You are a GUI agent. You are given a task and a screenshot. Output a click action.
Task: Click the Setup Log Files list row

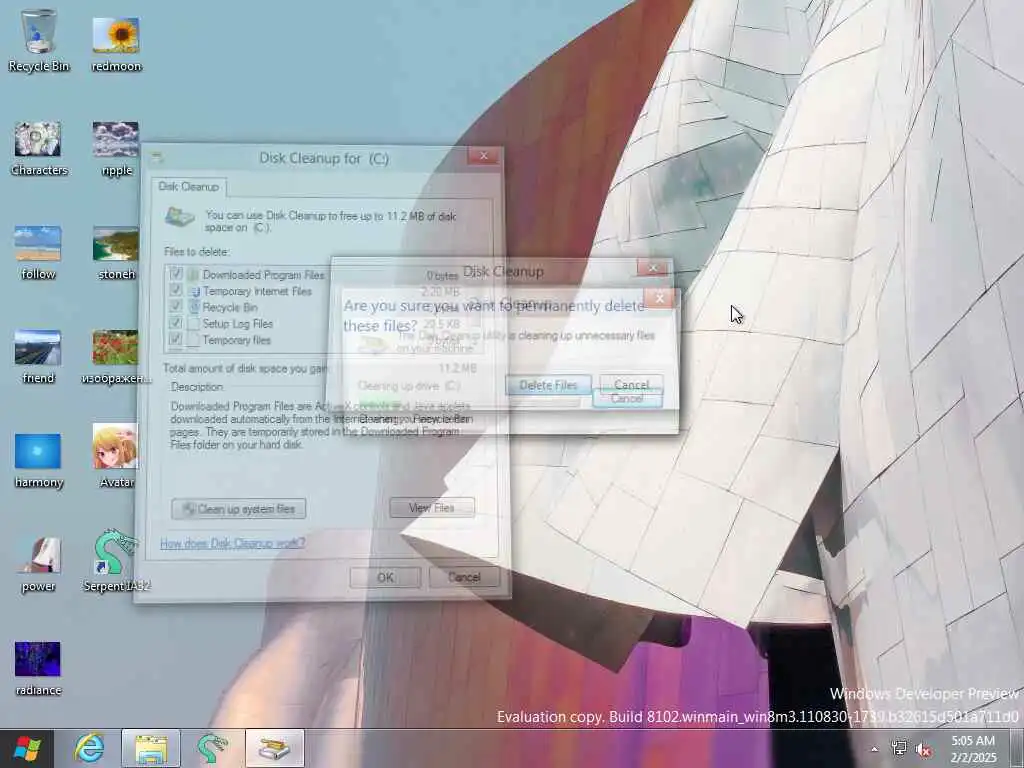coord(323,324)
